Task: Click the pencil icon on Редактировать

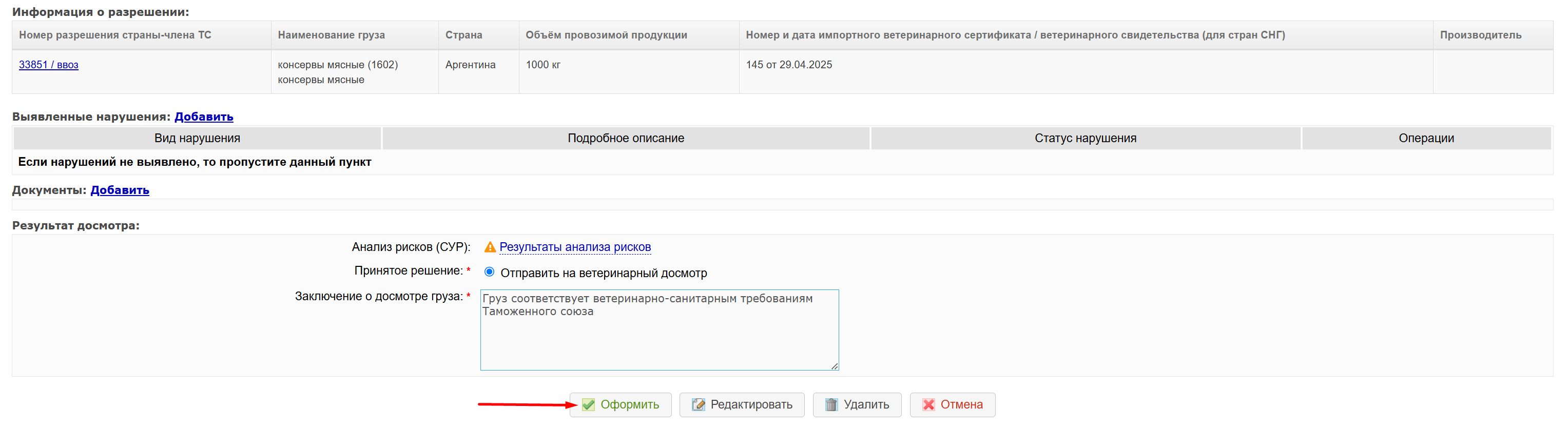Action: click(698, 405)
